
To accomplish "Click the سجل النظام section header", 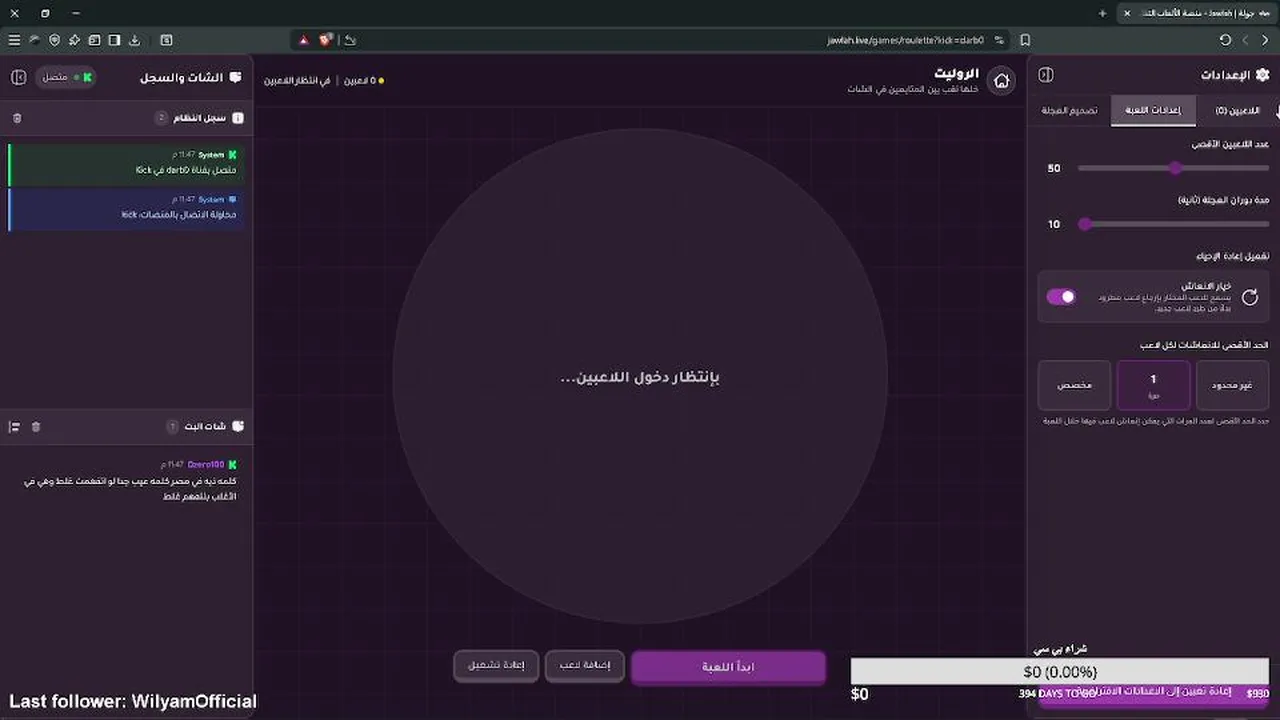I will (125, 118).
